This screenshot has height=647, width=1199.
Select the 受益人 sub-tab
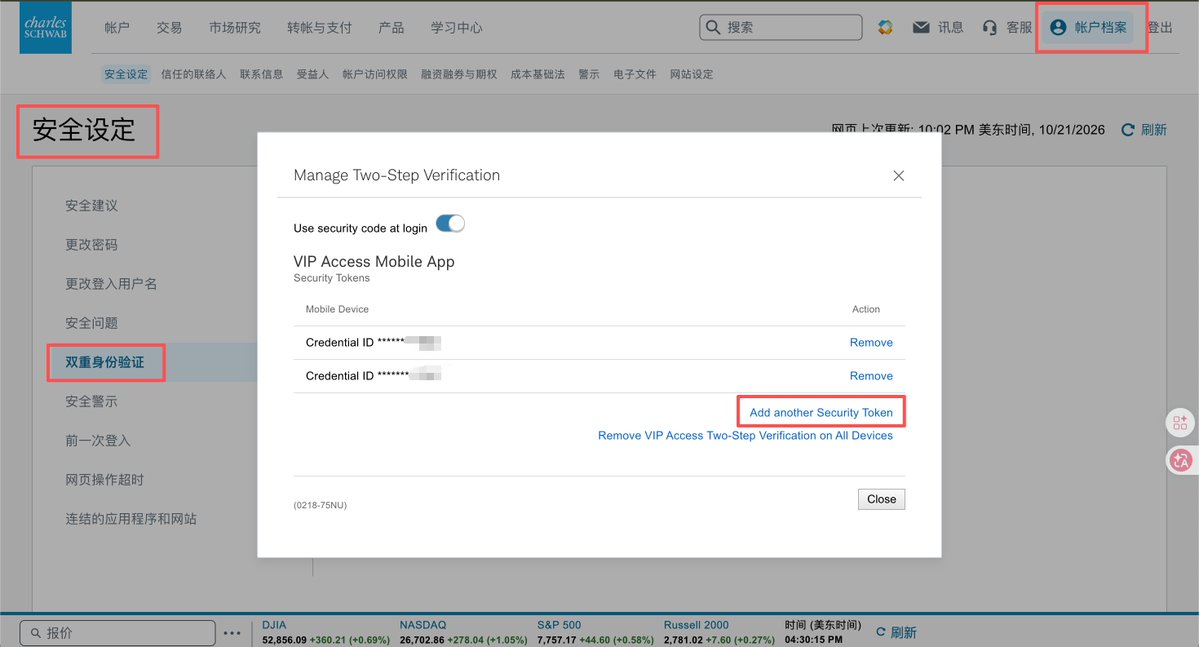[x=313, y=74]
